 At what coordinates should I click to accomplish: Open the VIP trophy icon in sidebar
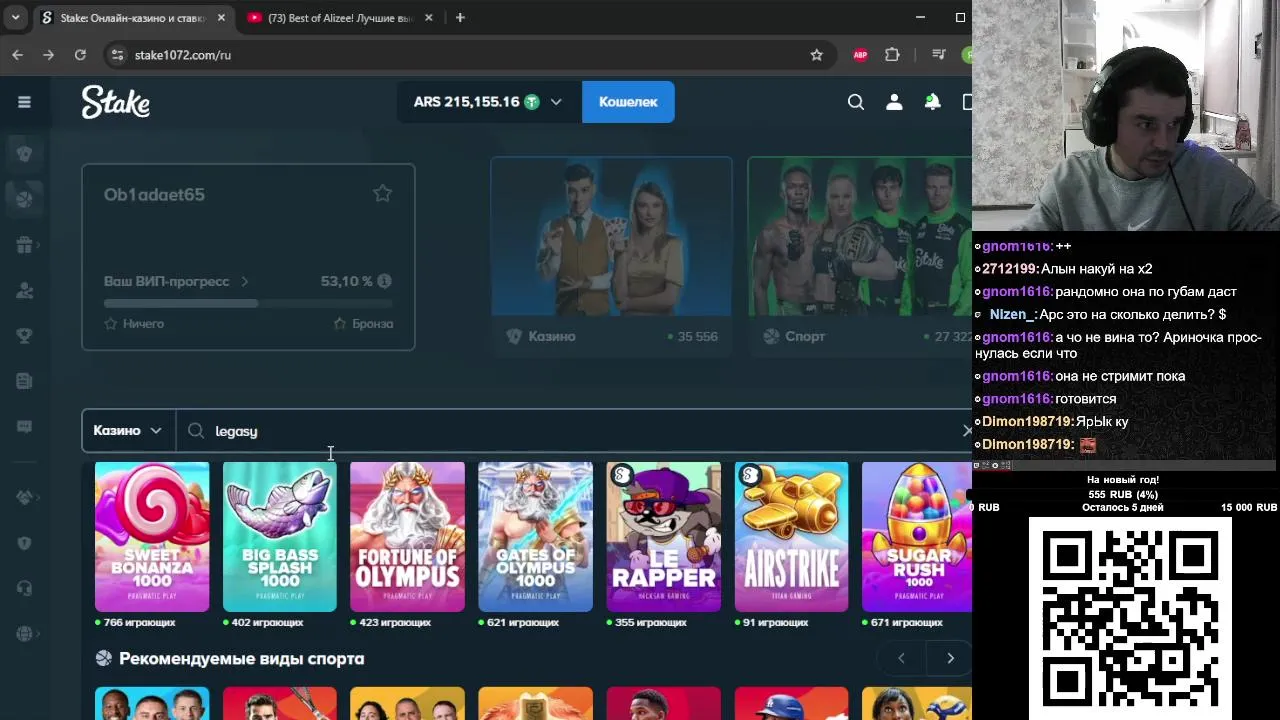click(24, 336)
